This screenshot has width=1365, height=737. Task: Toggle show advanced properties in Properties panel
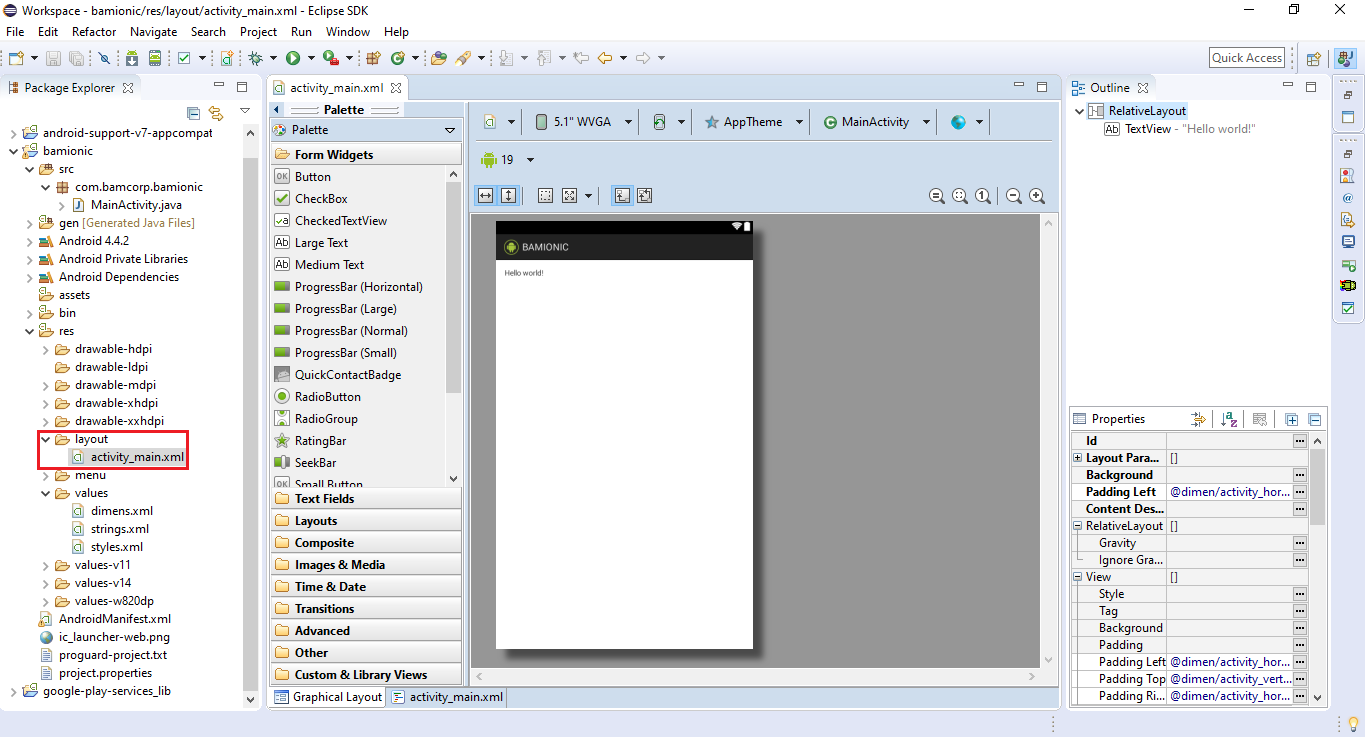[x=1198, y=420]
